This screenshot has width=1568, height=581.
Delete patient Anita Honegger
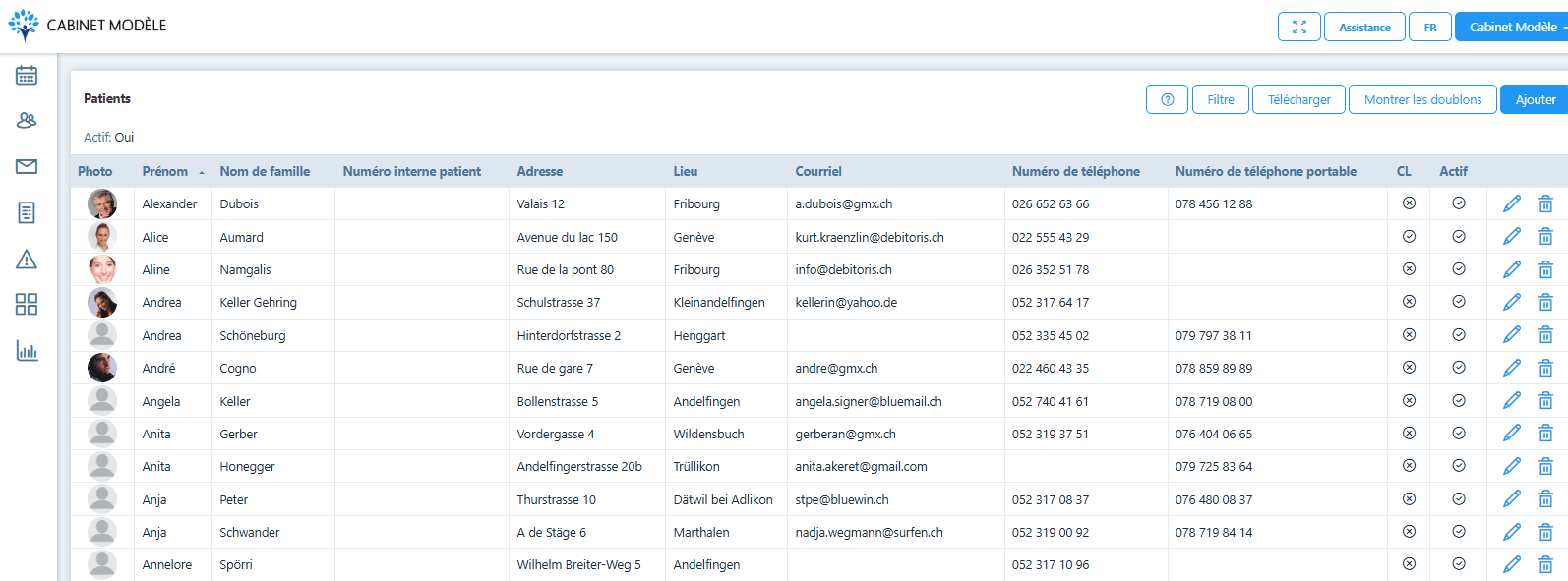[x=1545, y=466]
